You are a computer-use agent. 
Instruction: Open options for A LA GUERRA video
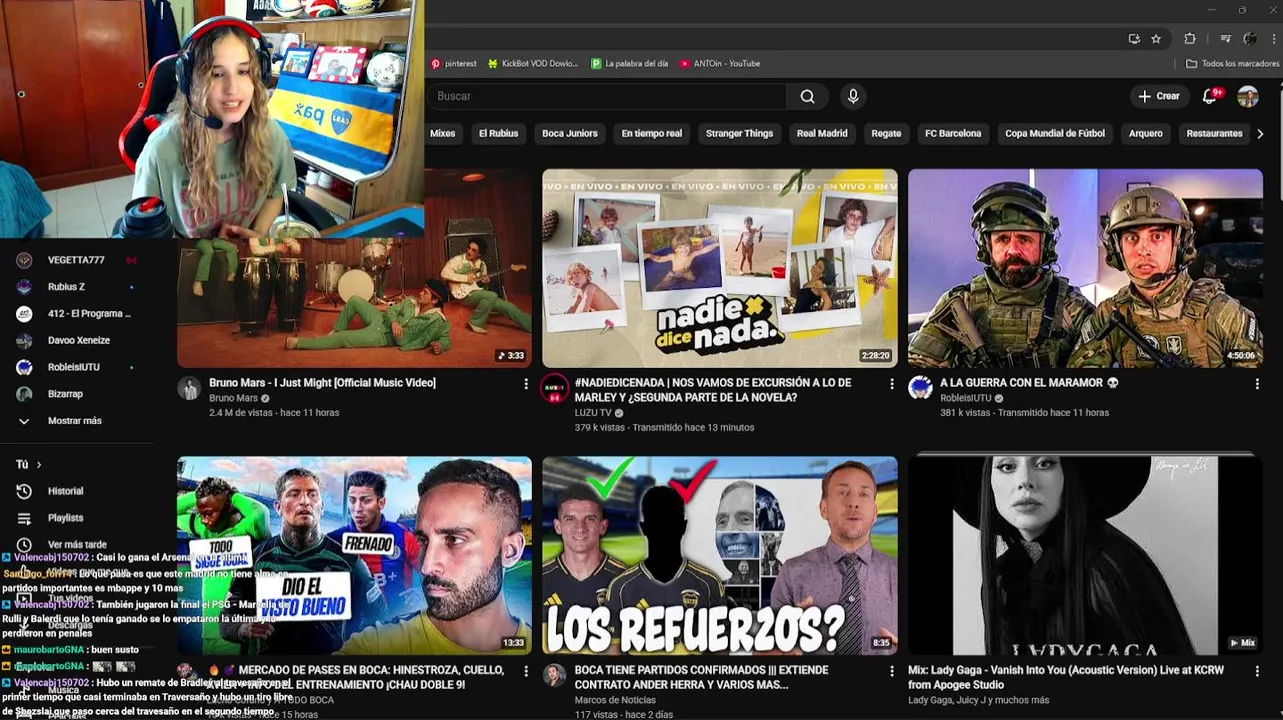(x=1257, y=384)
